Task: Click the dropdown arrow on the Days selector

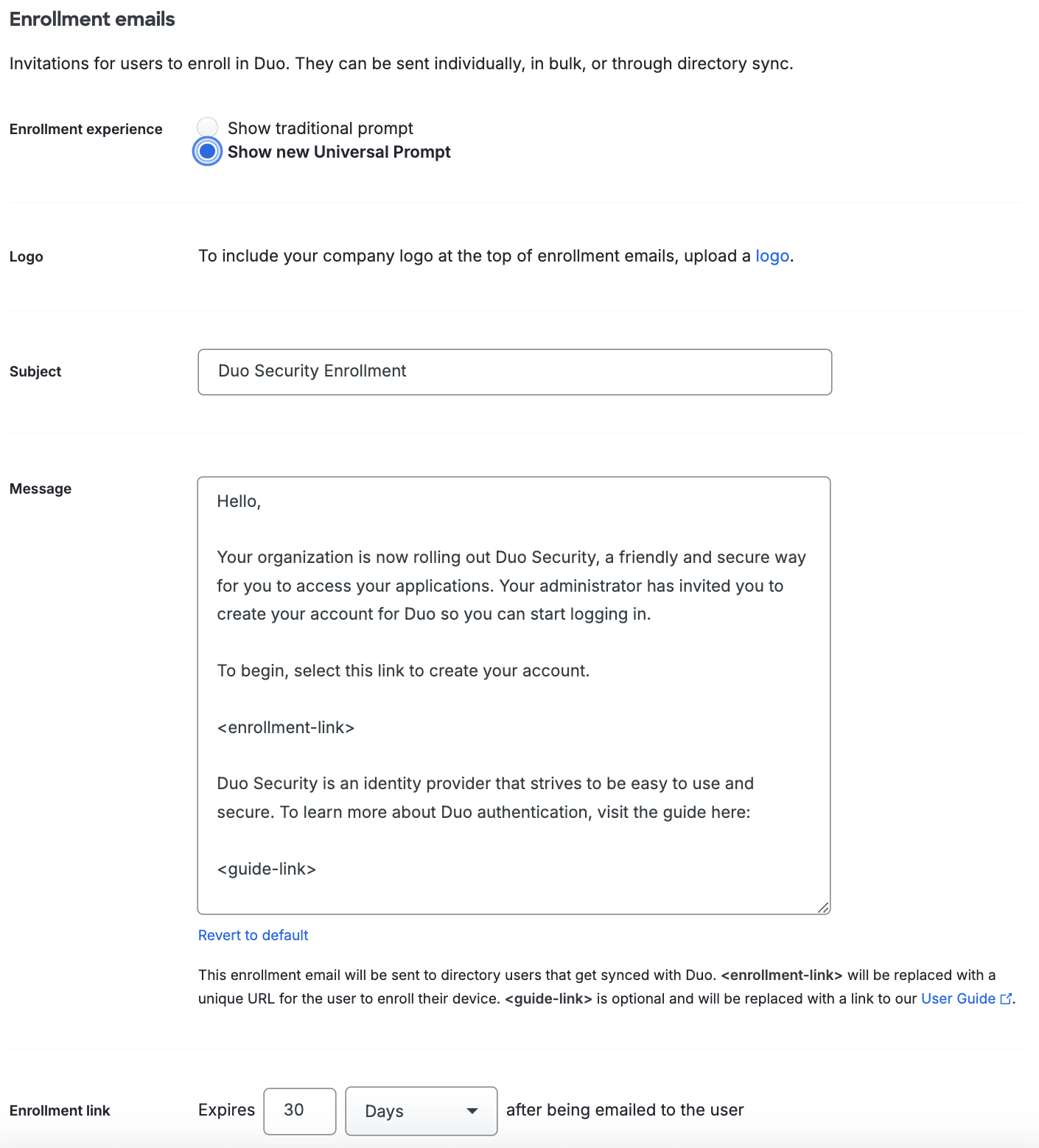Action: (472, 1111)
